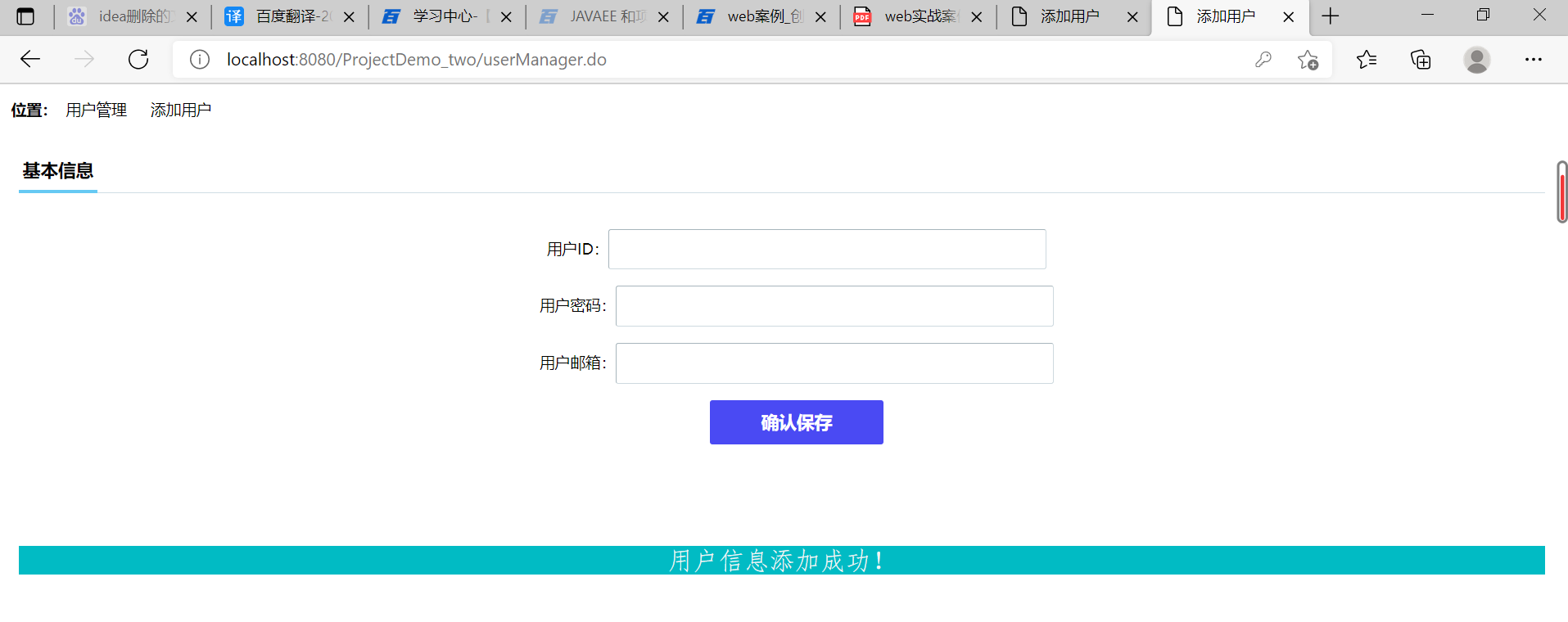Restore down the browser window
The width and height of the screenshot is (1568, 622).
coord(1483,15)
